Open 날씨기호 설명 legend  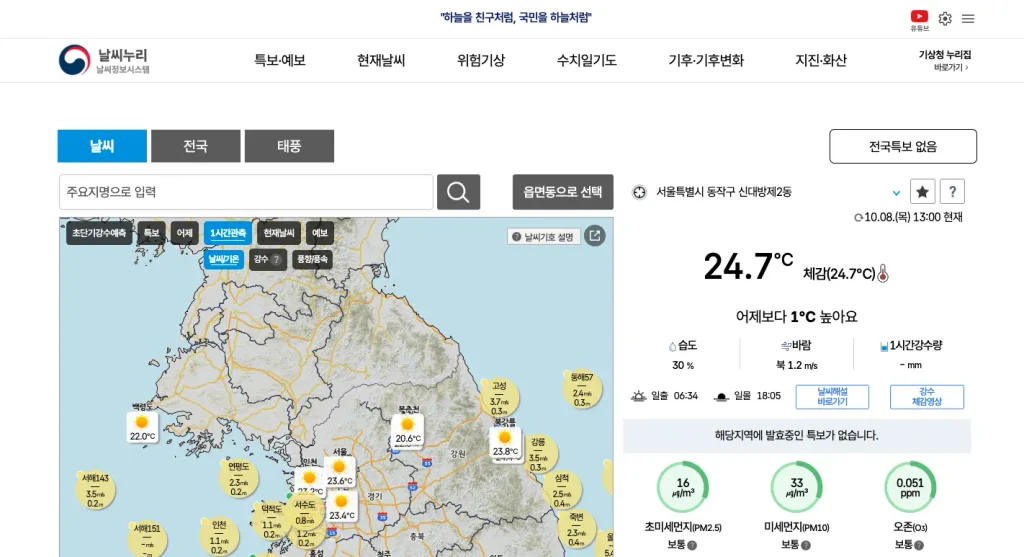tap(543, 236)
